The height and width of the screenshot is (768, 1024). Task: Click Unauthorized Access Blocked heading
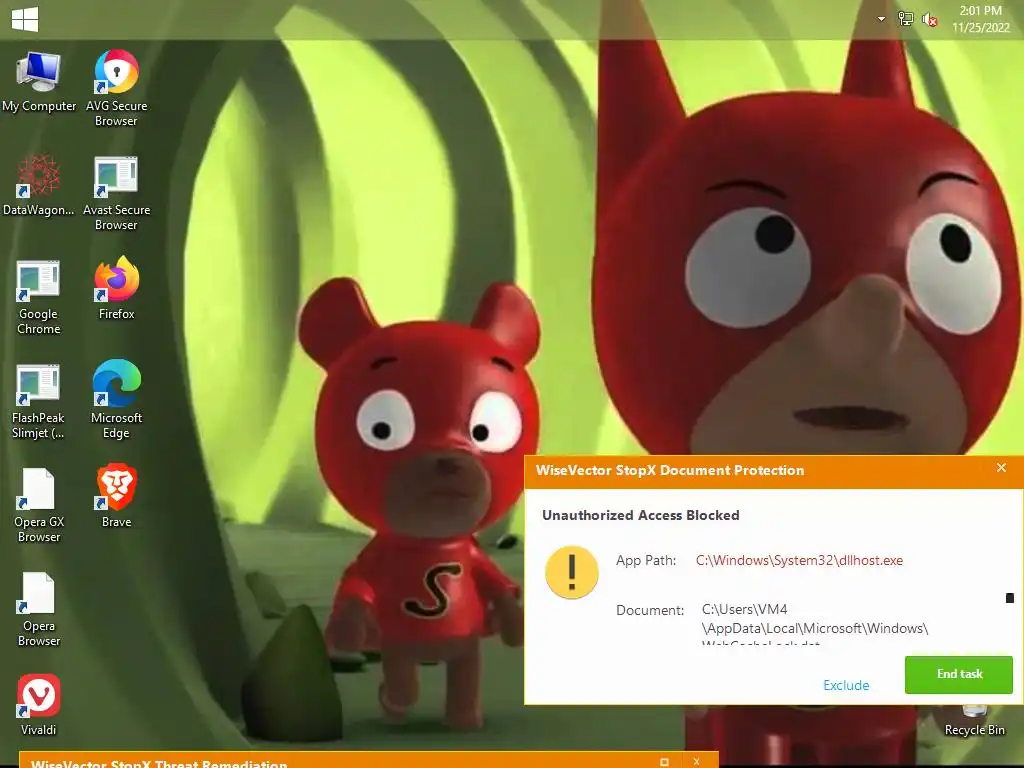(x=641, y=515)
